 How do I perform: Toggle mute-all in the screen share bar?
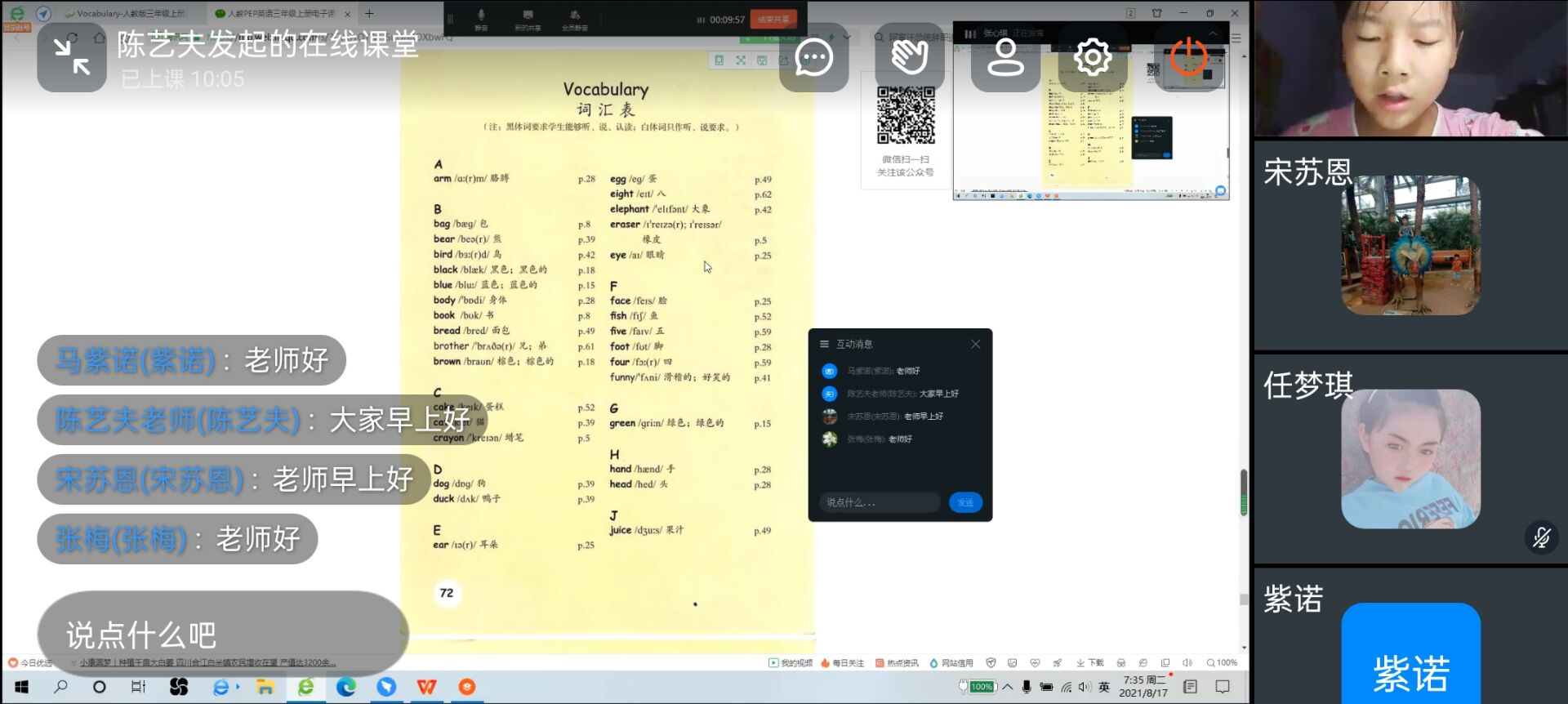(x=575, y=18)
